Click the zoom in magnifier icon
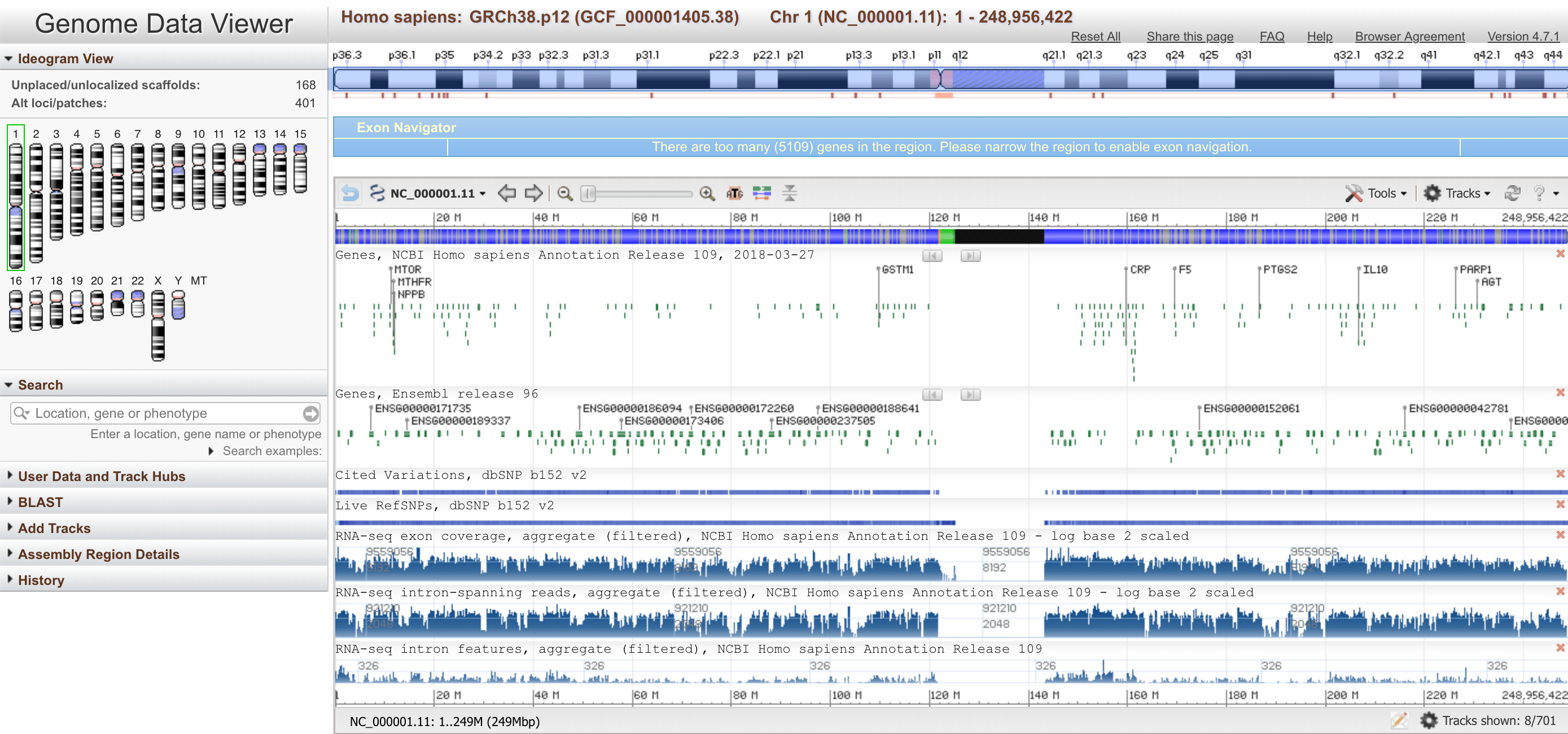This screenshot has width=1568, height=734. 707,193
